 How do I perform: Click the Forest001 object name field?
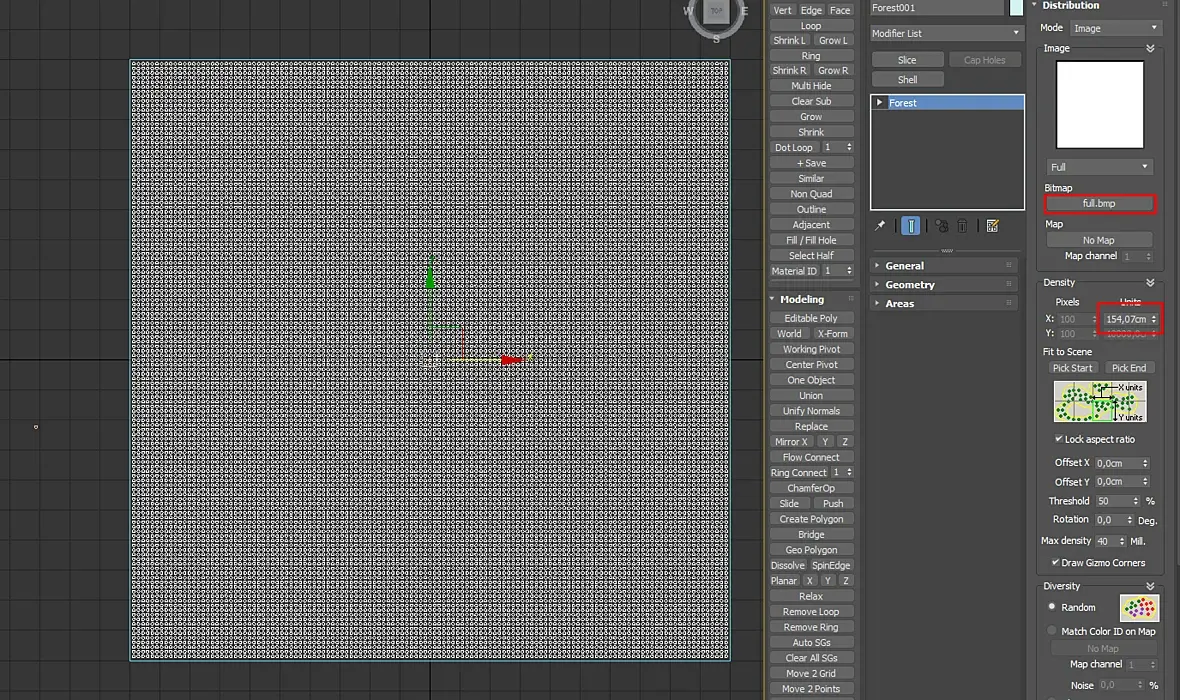tap(937, 8)
